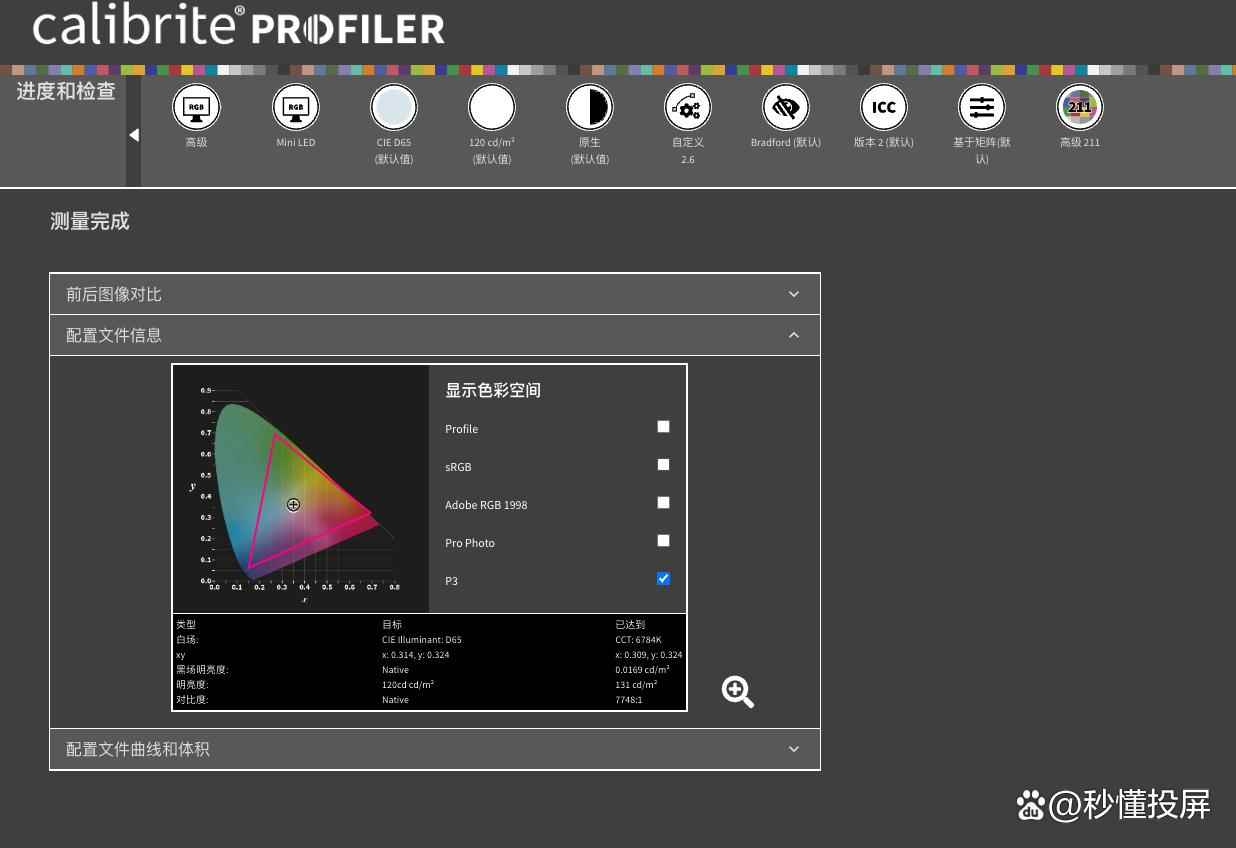
Task: Zoom in with the magnifier icon
Action: [738, 691]
